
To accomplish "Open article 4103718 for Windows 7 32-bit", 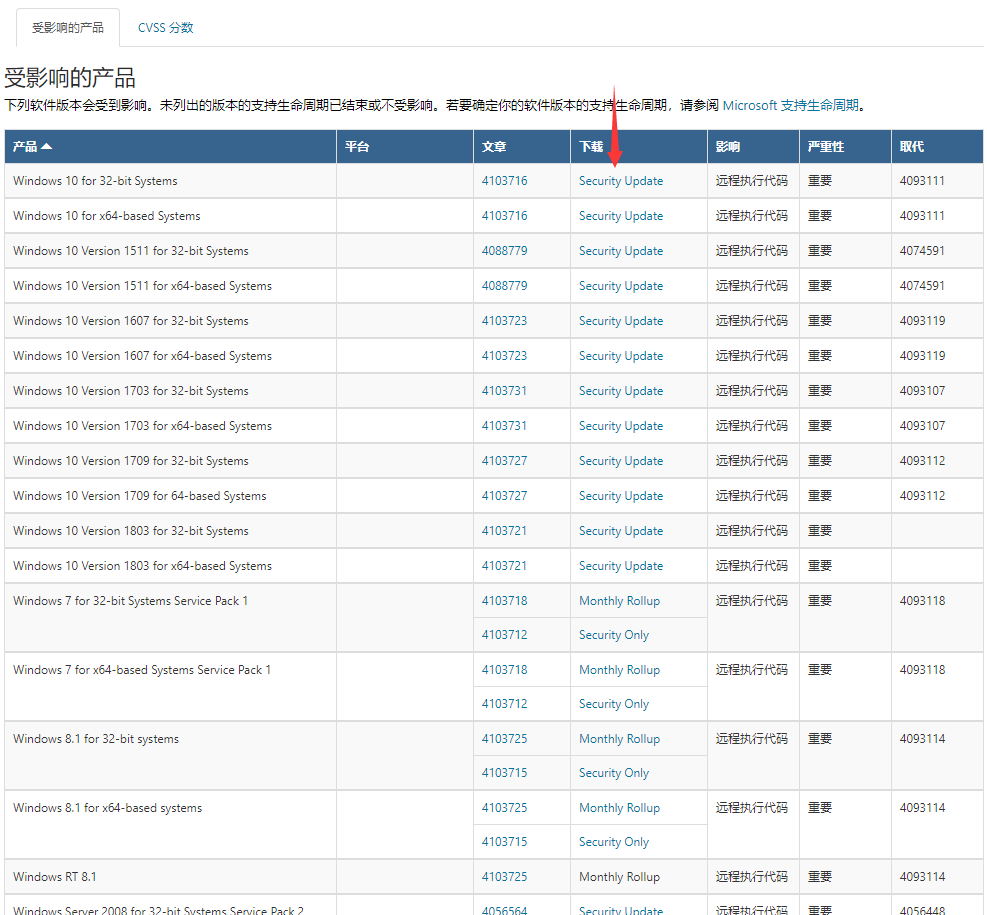I will coord(504,601).
